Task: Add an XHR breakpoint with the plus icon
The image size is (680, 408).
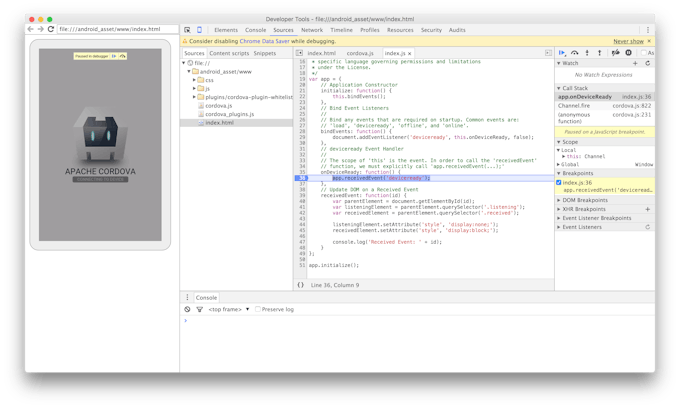Action: point(648,209)
